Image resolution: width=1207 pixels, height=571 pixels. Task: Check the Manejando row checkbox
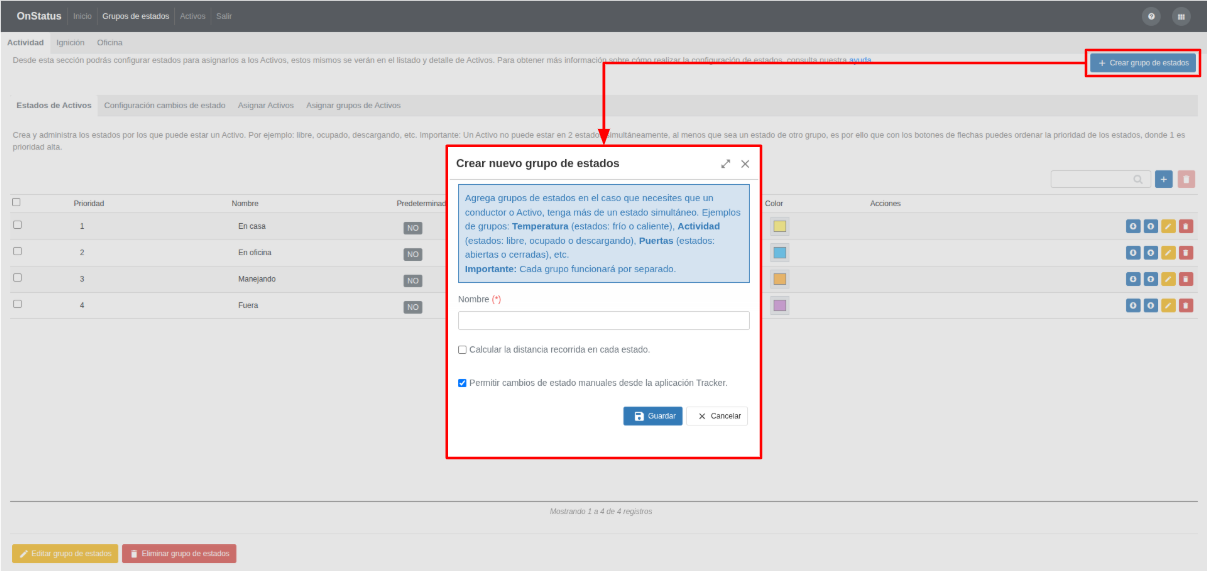(16, 277)
